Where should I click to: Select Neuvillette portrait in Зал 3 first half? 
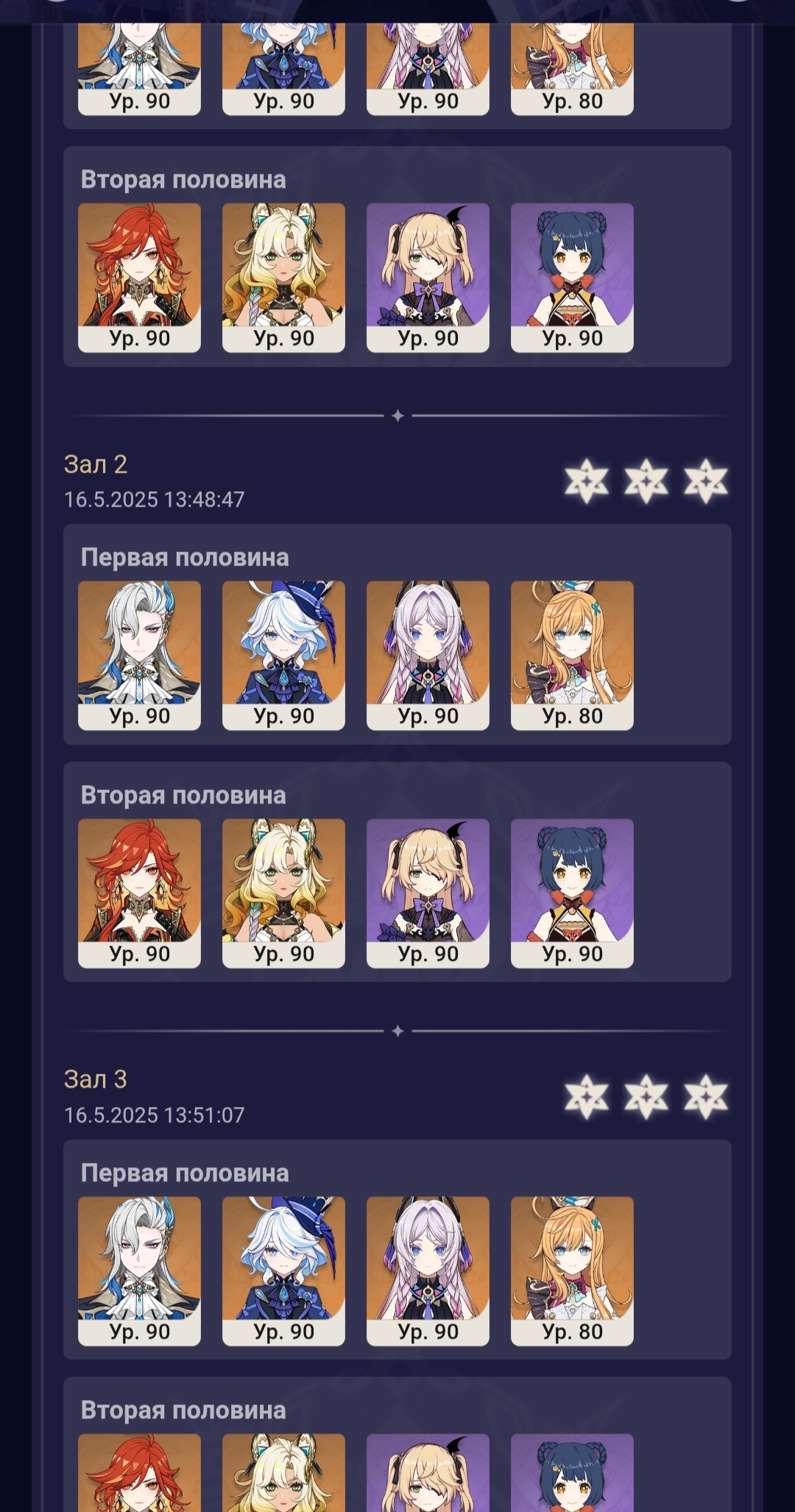point(139,1271)
